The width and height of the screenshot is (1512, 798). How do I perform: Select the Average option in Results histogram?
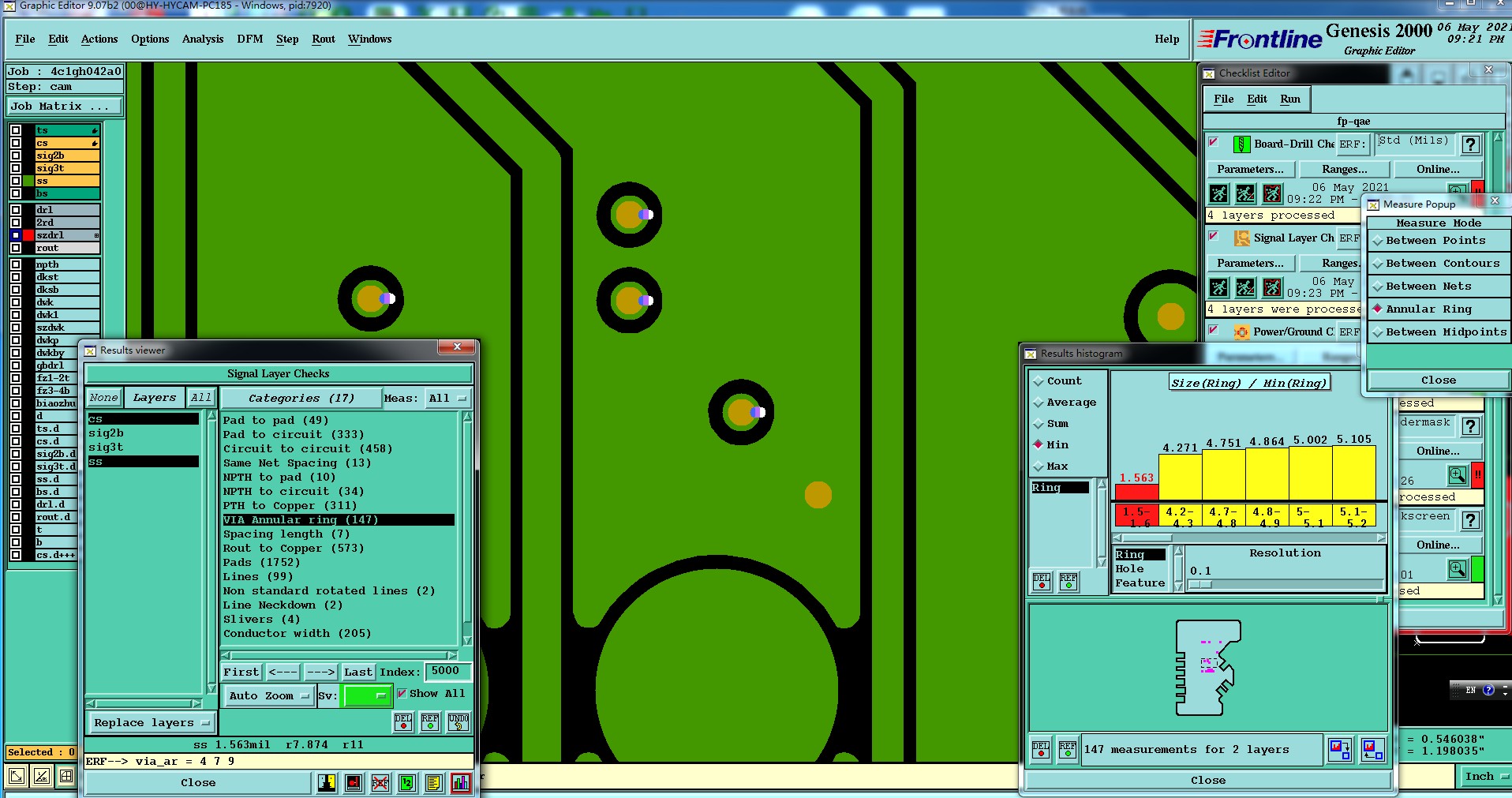click(x=1065, y=403)
